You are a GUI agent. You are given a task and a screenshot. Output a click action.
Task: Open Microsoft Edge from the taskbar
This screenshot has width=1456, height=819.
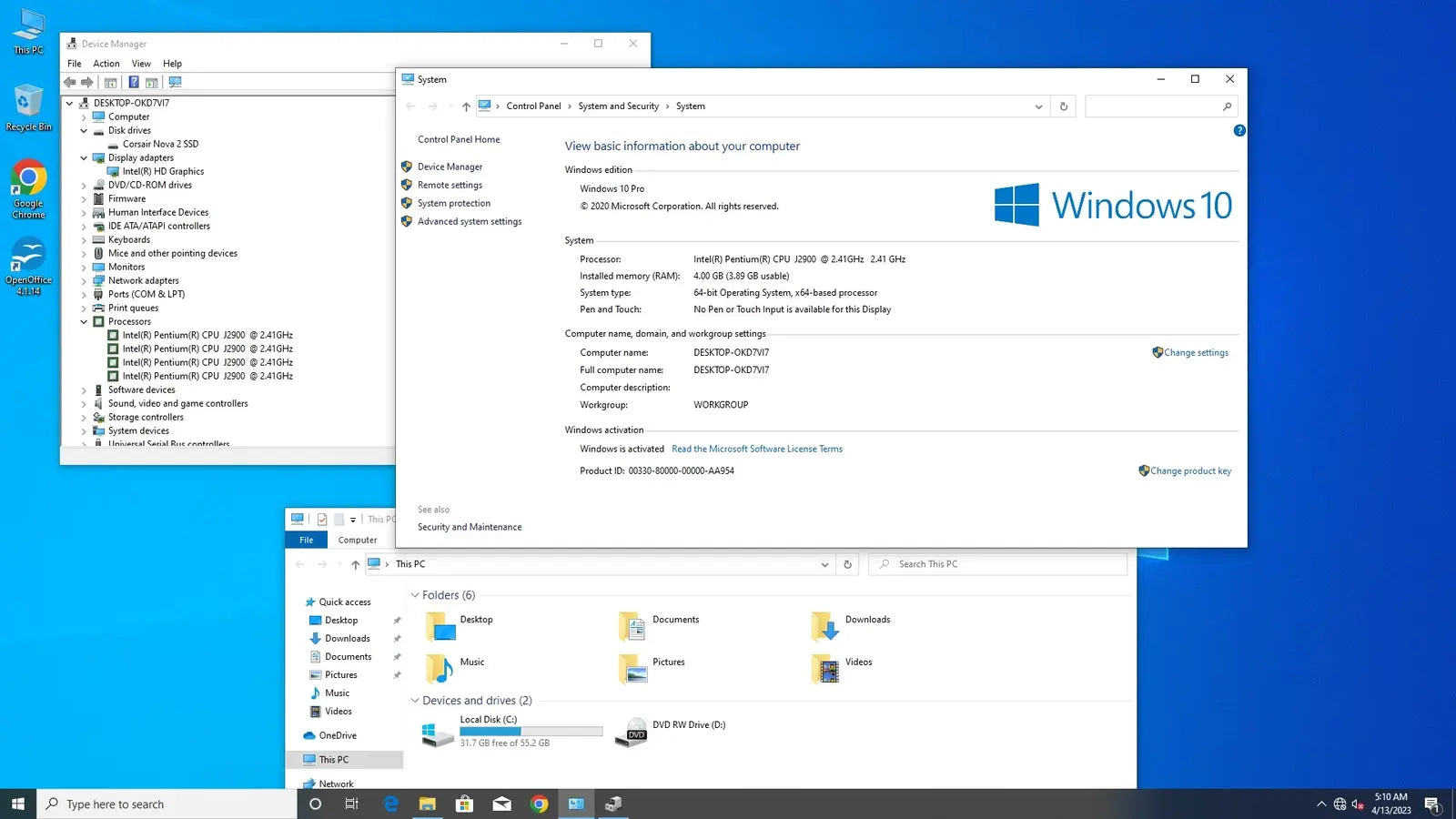[x=390, y=804]
